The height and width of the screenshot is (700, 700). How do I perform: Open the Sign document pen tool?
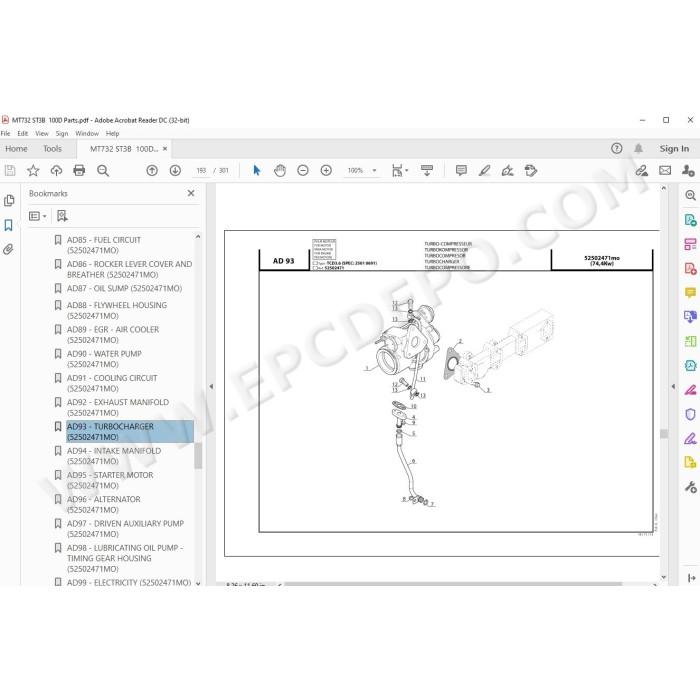pyautogui.click(x=508, y=171)
